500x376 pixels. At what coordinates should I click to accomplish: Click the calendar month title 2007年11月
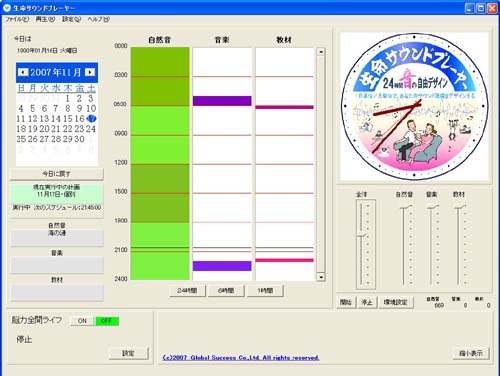[x=56, y=72]
